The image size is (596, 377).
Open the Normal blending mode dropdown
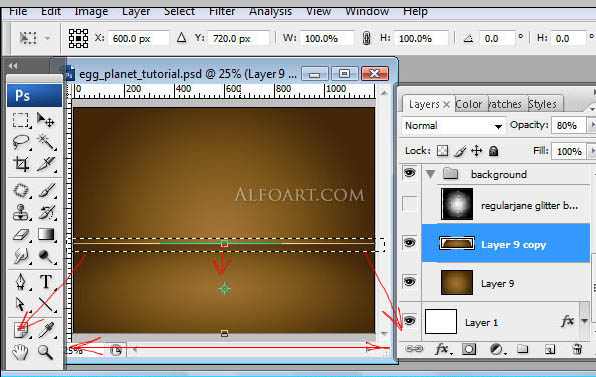(453, 126)
